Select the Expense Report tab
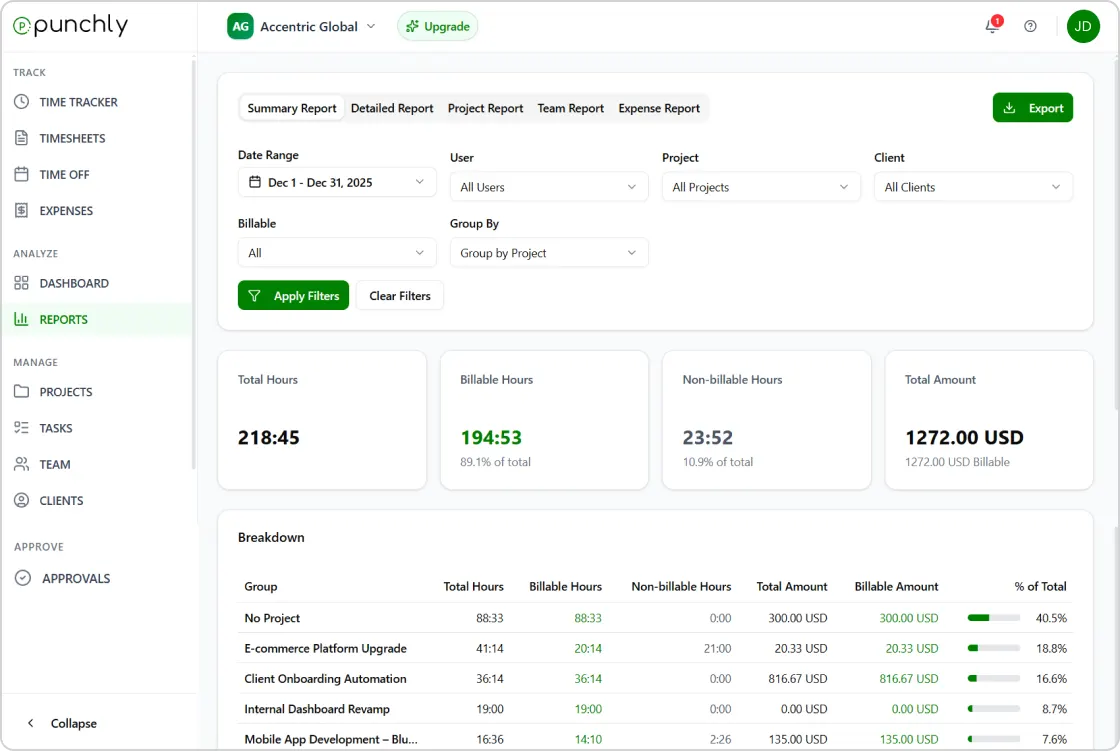The height and width of the screenshot is (751, 1120). point(659,108)
